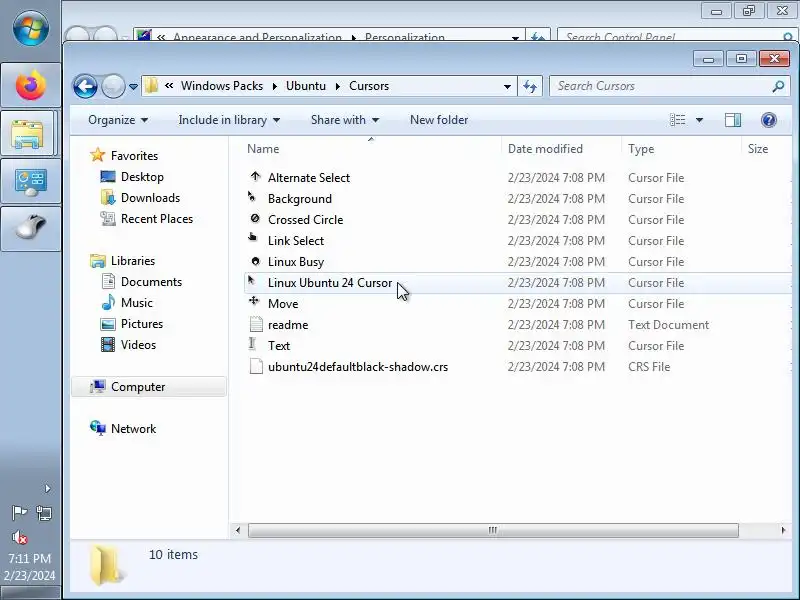
Task: Sort by the Type column header
Action: click(x=681, y=148)
